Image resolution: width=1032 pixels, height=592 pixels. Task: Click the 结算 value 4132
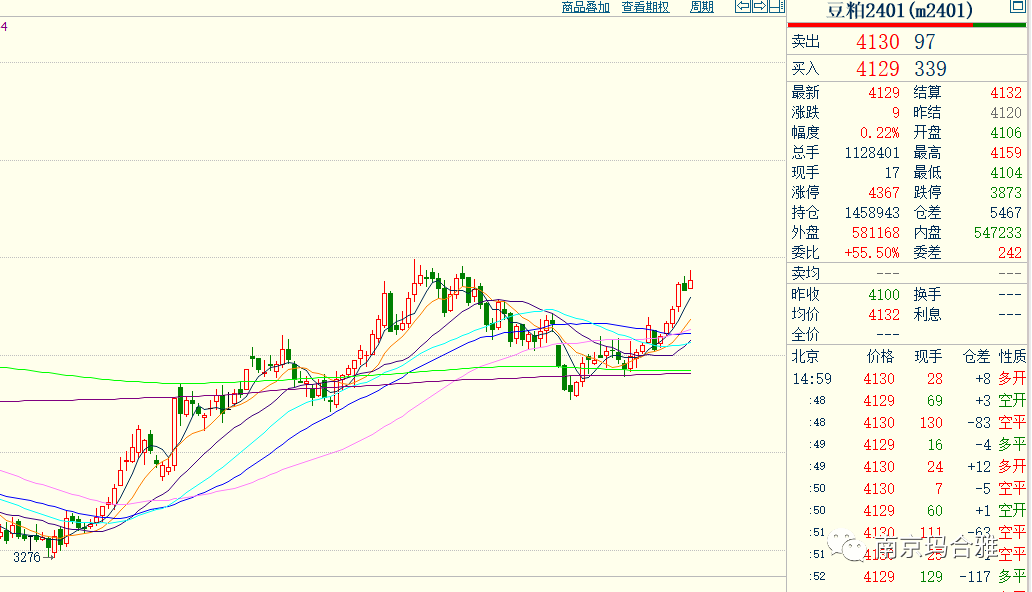point(1006,93)
